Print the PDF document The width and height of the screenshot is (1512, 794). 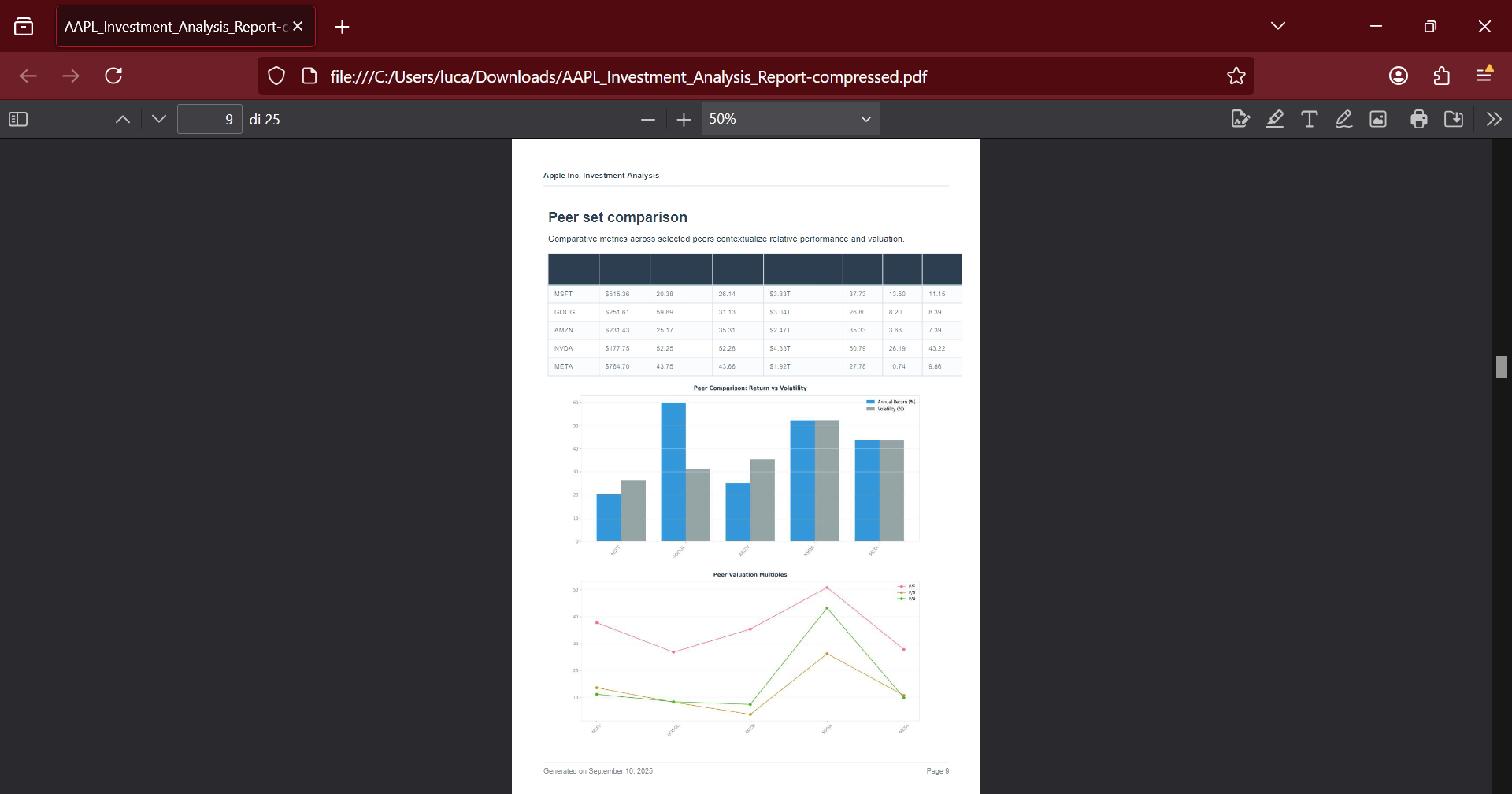(x=1419, y=119)
